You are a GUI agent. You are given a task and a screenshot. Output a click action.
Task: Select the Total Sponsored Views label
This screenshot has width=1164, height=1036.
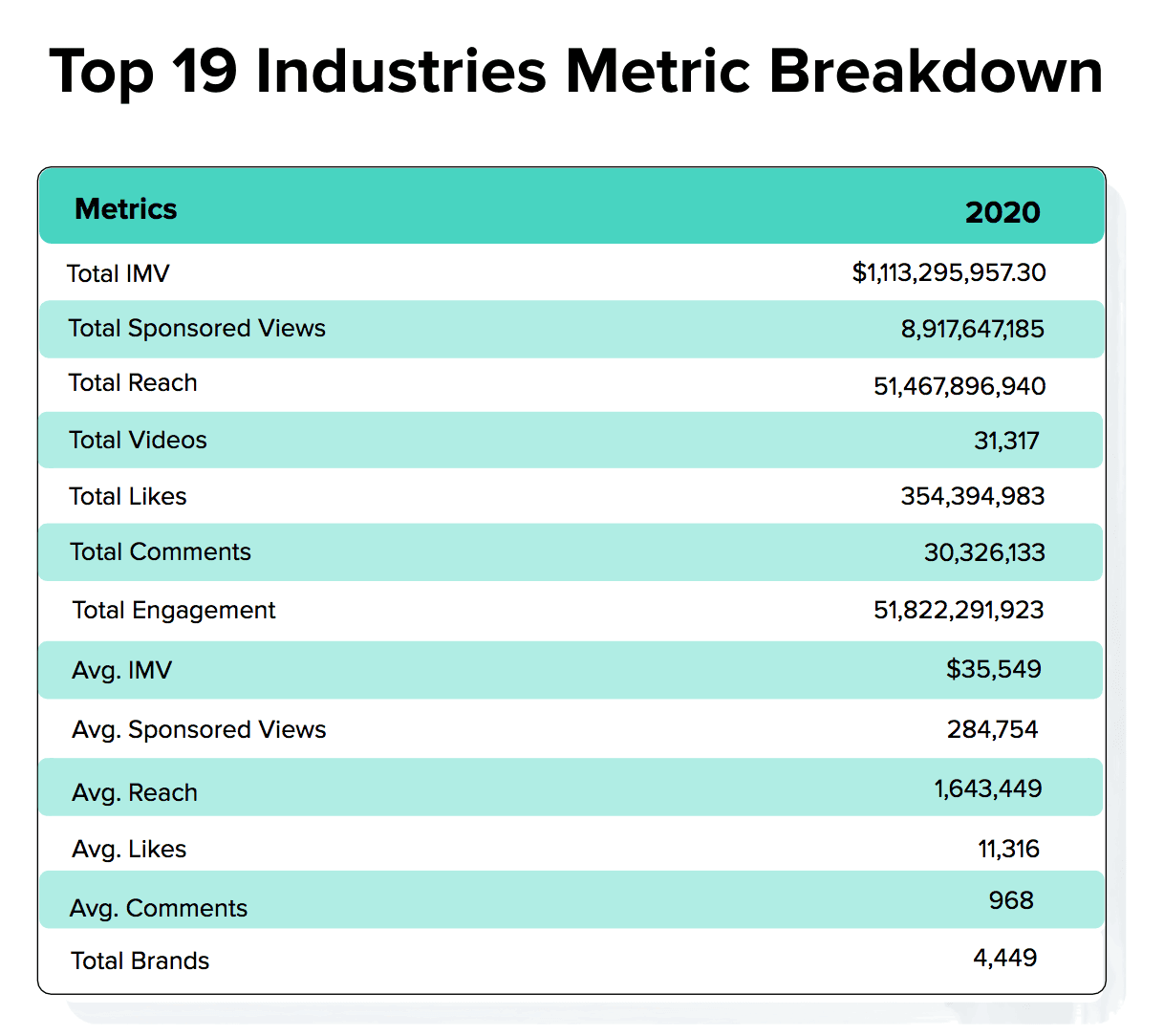coord(197,329)
